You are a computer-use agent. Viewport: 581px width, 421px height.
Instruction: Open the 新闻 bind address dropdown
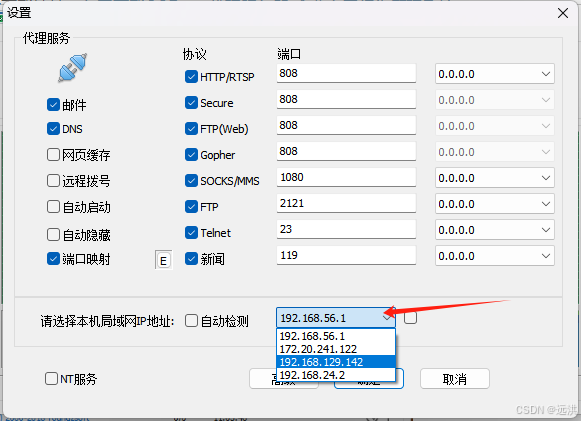(495, 256)
